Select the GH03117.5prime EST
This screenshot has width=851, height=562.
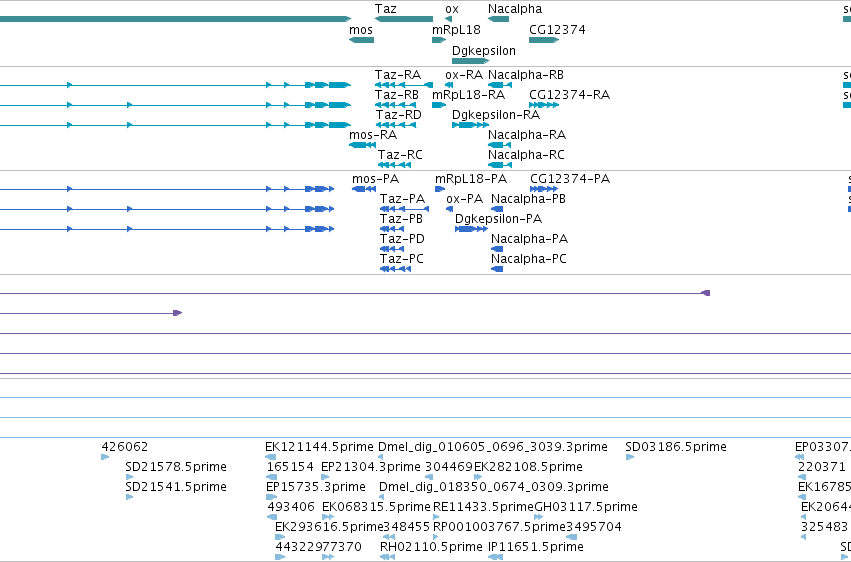pos(586,507)
